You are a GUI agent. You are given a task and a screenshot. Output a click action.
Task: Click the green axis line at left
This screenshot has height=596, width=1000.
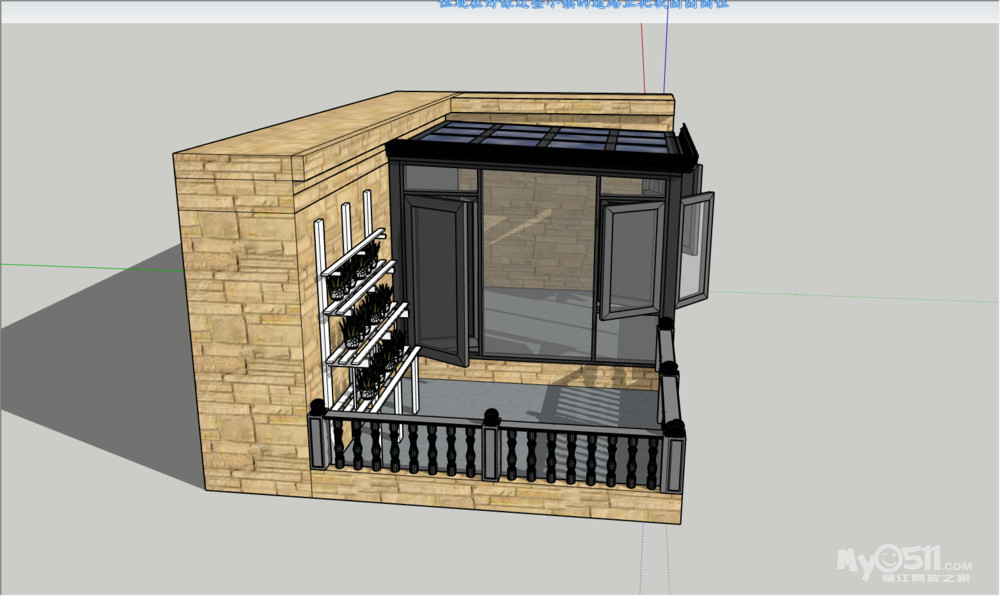(x=80, y=266)
